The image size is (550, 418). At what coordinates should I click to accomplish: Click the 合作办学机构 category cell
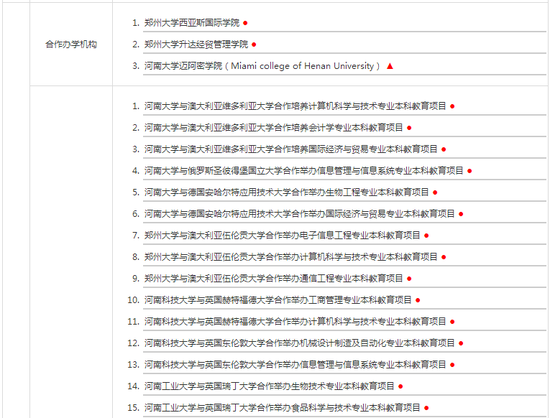click(x=71, y=44)
